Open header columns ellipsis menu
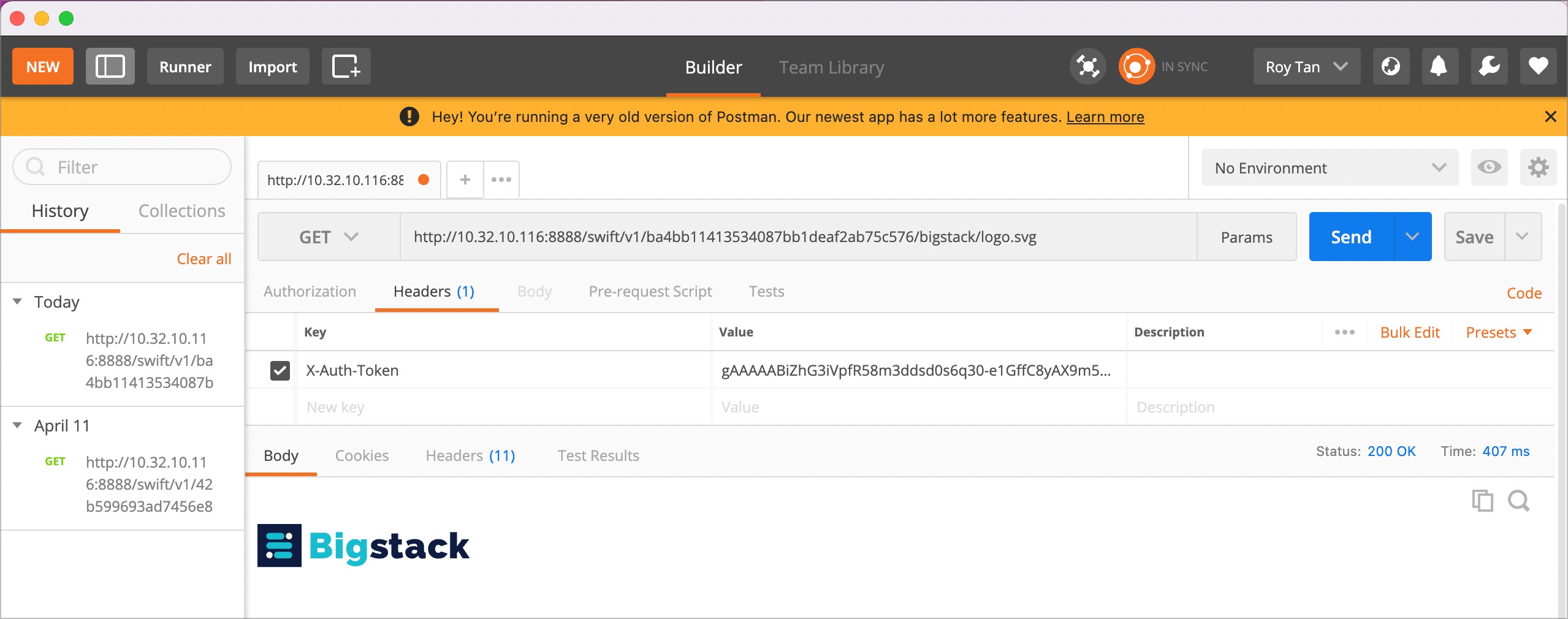This screenshot has width=1568, height=619. [x=1344, y=332]
